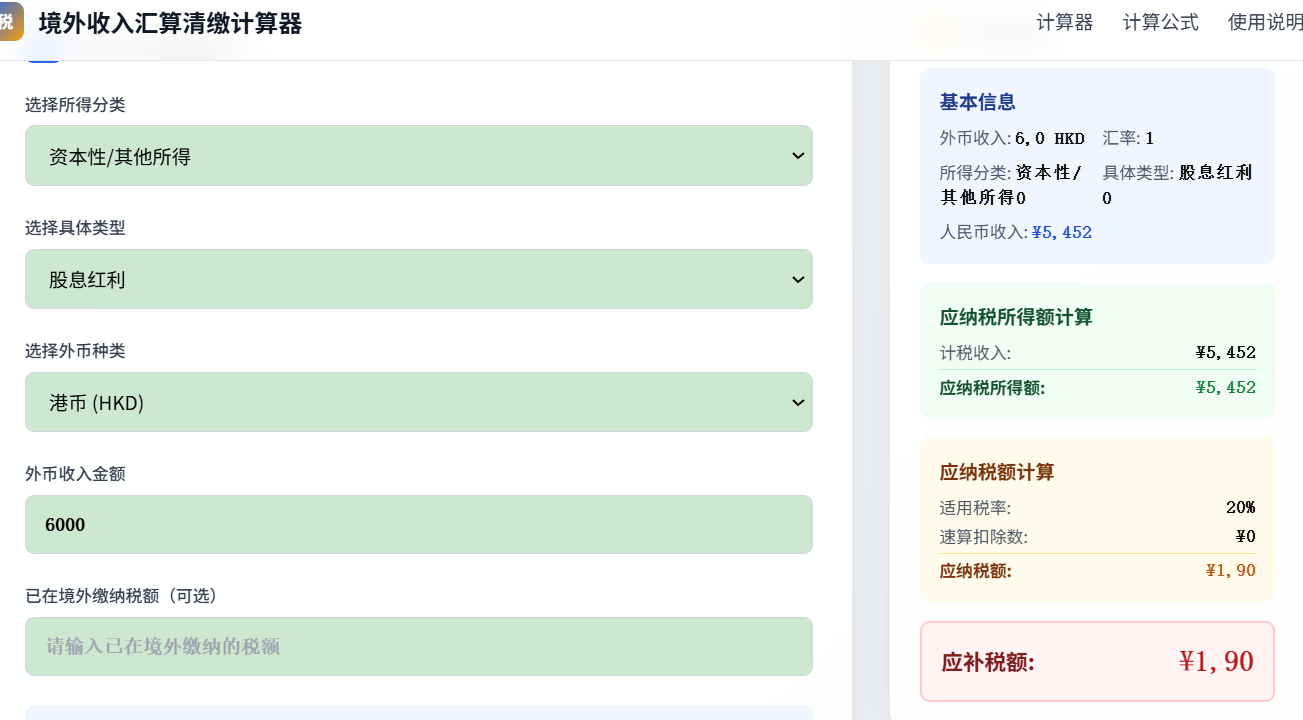Viewport: 1303px width, 720px height.
Task: Click the 应纳税额计算 section heading
Action: coord(997,472)
